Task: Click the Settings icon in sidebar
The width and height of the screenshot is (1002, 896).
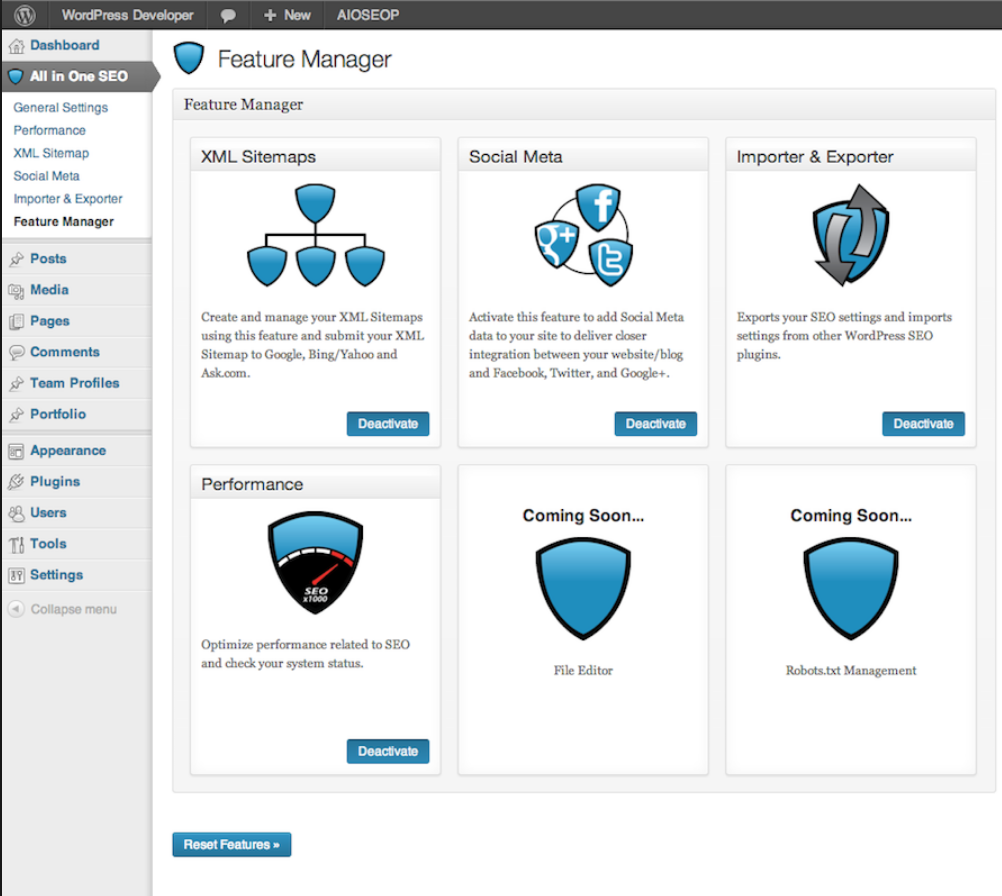Action: point(17,575)
